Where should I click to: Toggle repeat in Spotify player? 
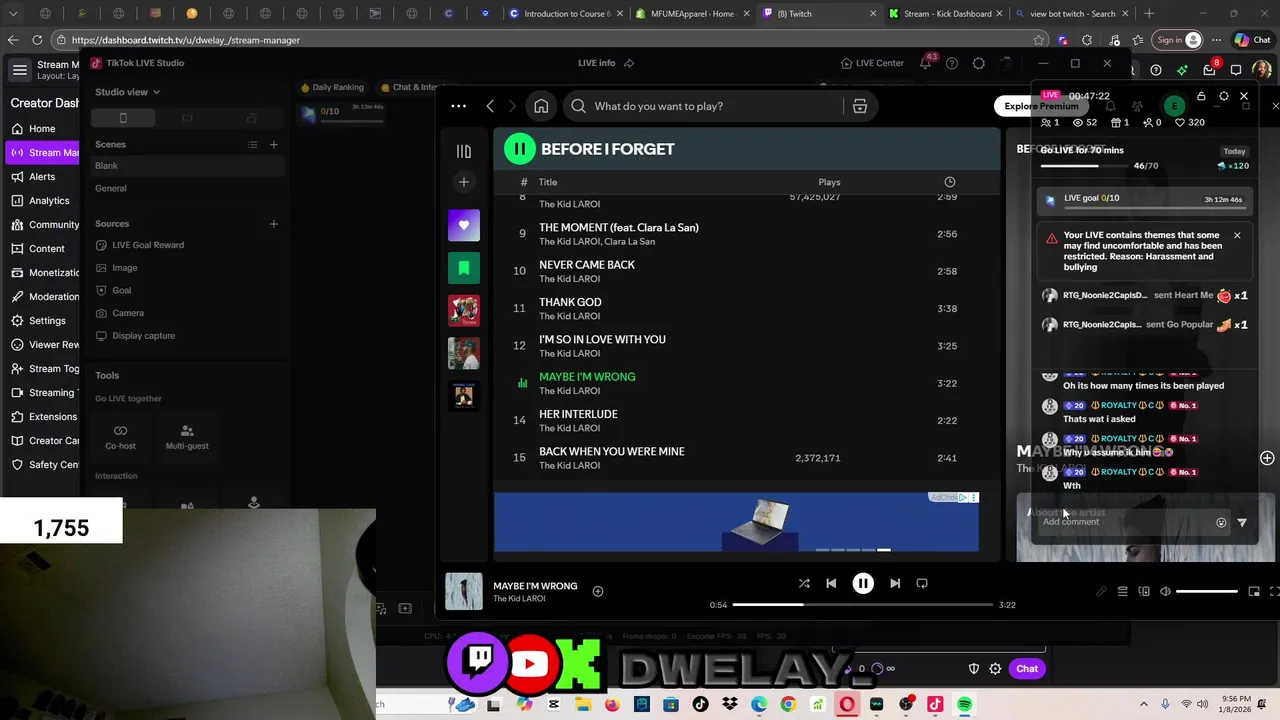922,583
